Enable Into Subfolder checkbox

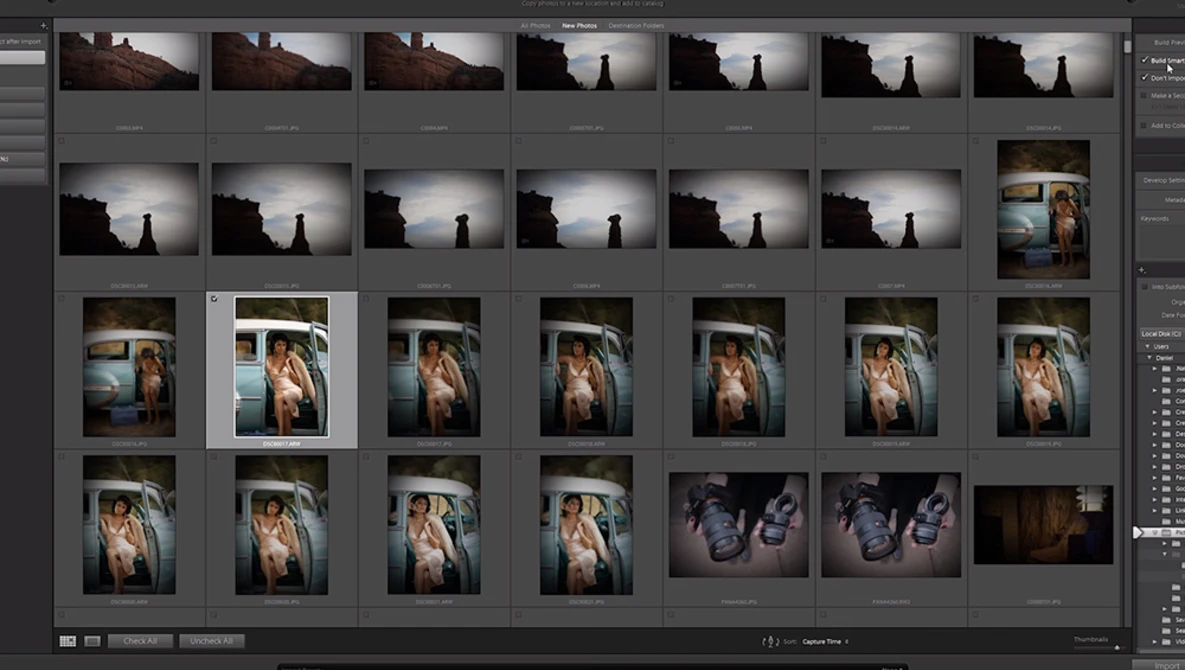point(1144,287)
